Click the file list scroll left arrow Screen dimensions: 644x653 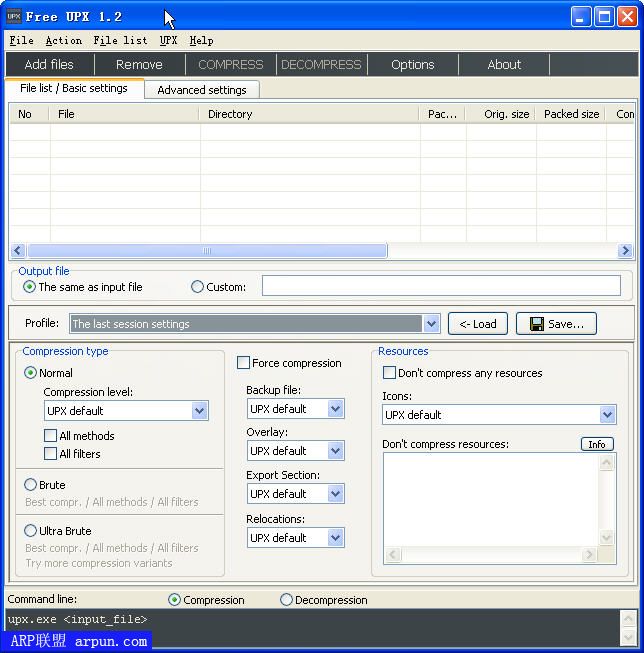coord(17,251)
